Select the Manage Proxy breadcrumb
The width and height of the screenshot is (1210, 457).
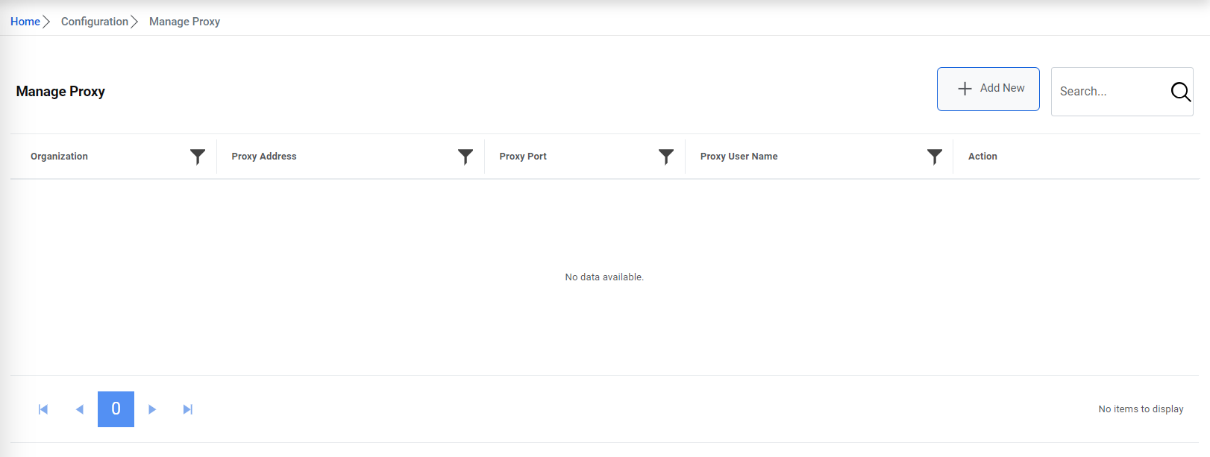[x=184, y=21]
